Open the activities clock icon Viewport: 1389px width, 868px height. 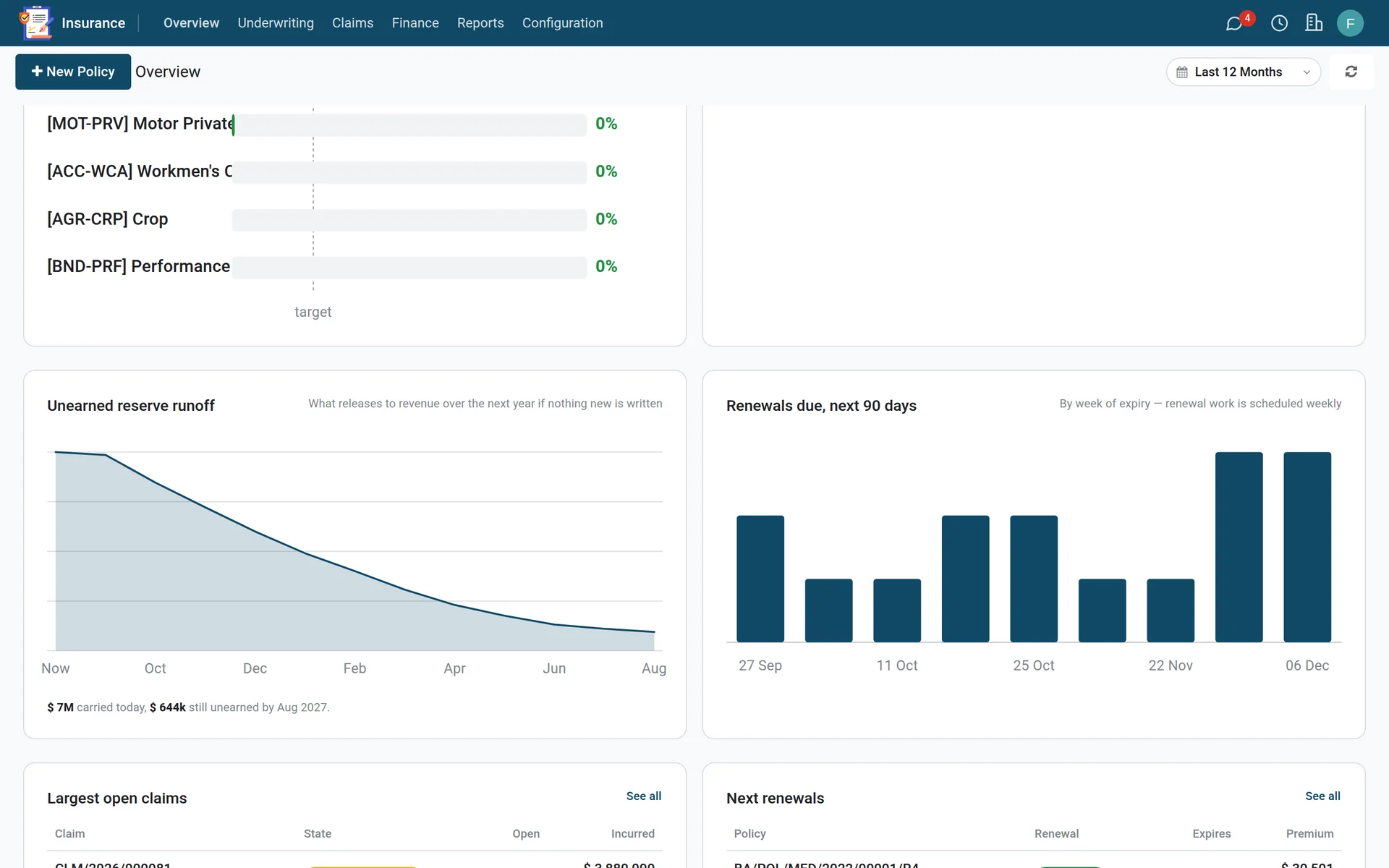(1279, 23)
